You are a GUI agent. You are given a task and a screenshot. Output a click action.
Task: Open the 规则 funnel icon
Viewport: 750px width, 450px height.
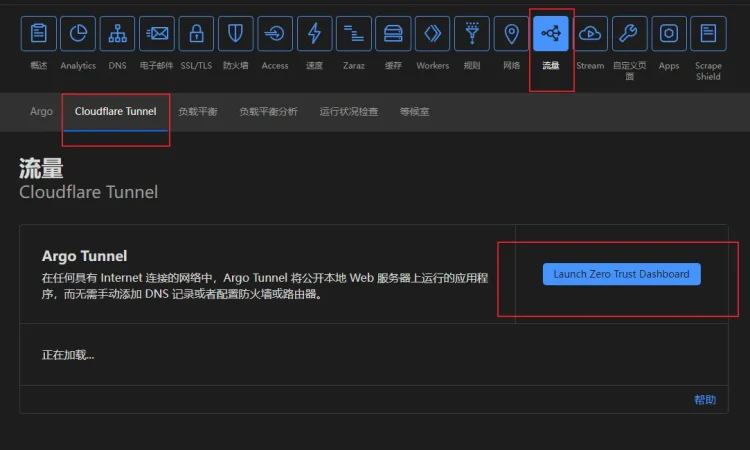tap(472, 33)
